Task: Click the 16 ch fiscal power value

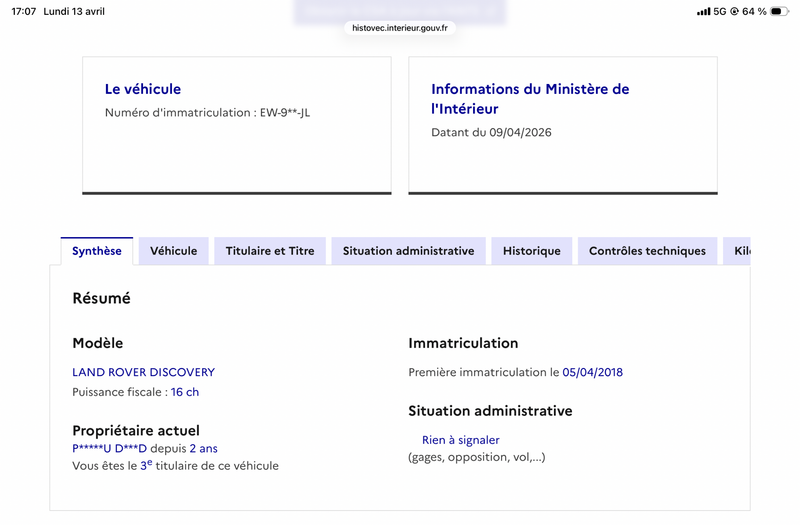Action: 185,392
